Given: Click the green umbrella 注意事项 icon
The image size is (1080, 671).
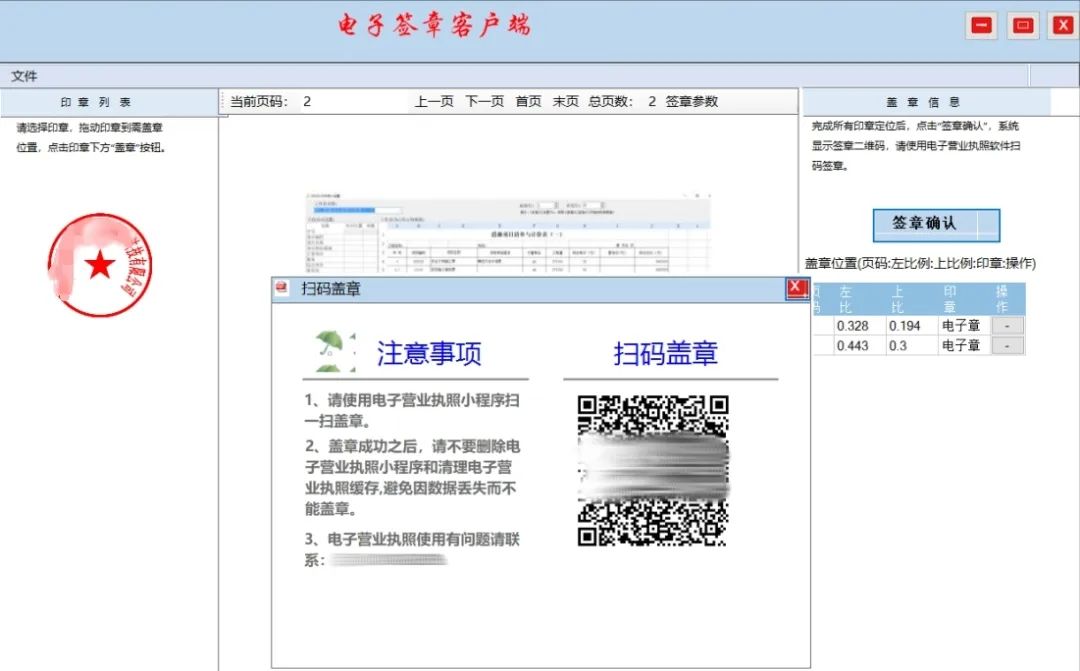Looking at the screenshot, I should pyautogui.click(x=335, y=352).
